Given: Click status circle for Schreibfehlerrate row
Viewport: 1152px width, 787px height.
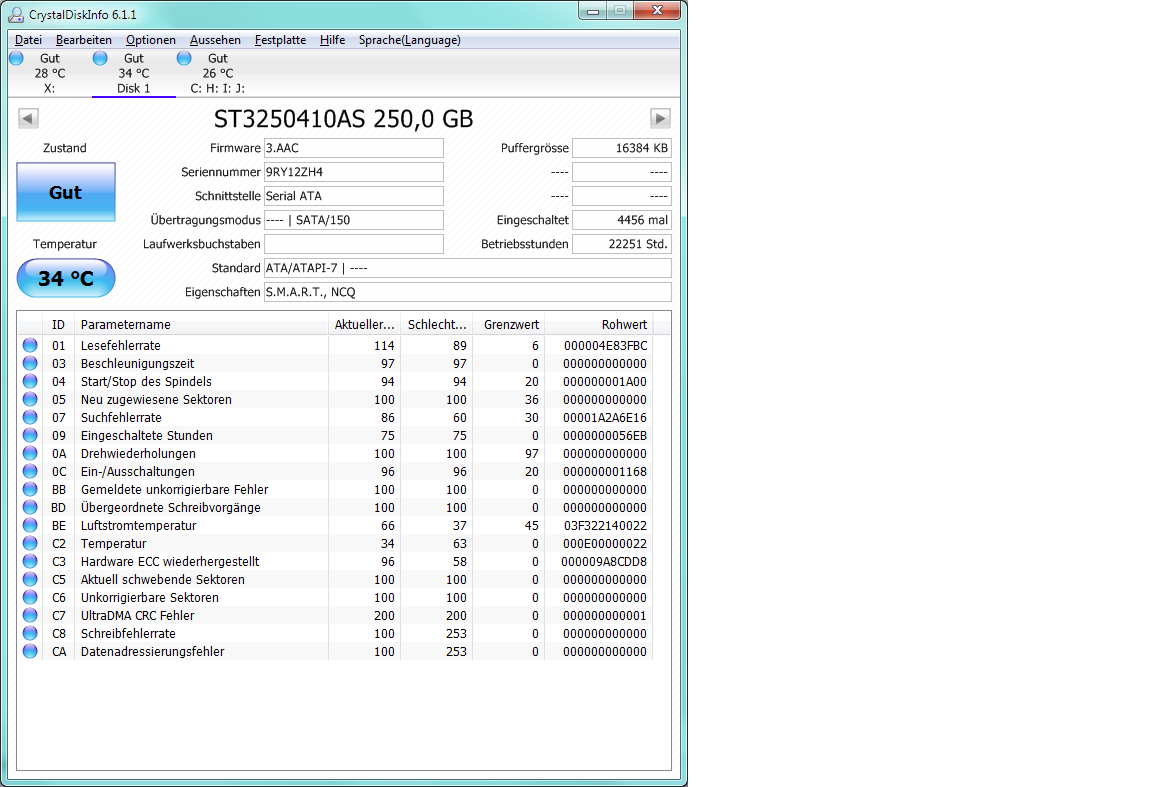Looking at the screenshot, I should pyautogui.click(x=30, y=633).
